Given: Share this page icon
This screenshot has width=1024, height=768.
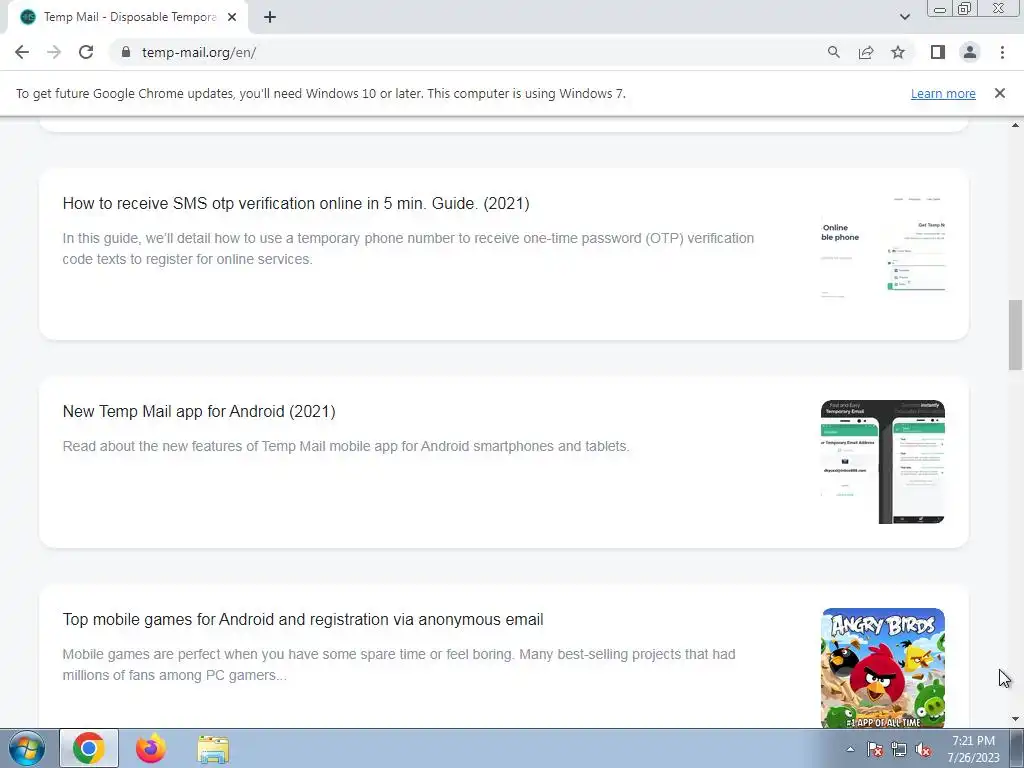Looking at the screenshot, I should click(x=866, y=52).
